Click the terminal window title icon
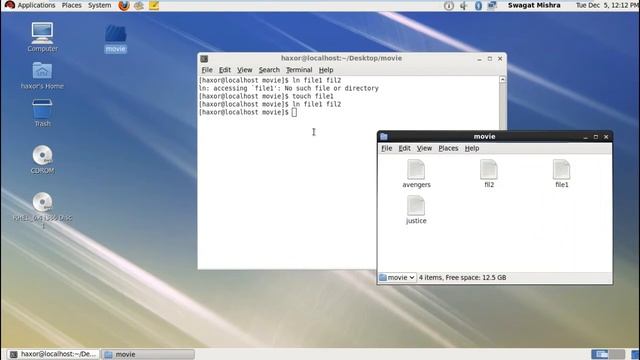This screenshot has height=360, width=640. click(x=204, y=59)
